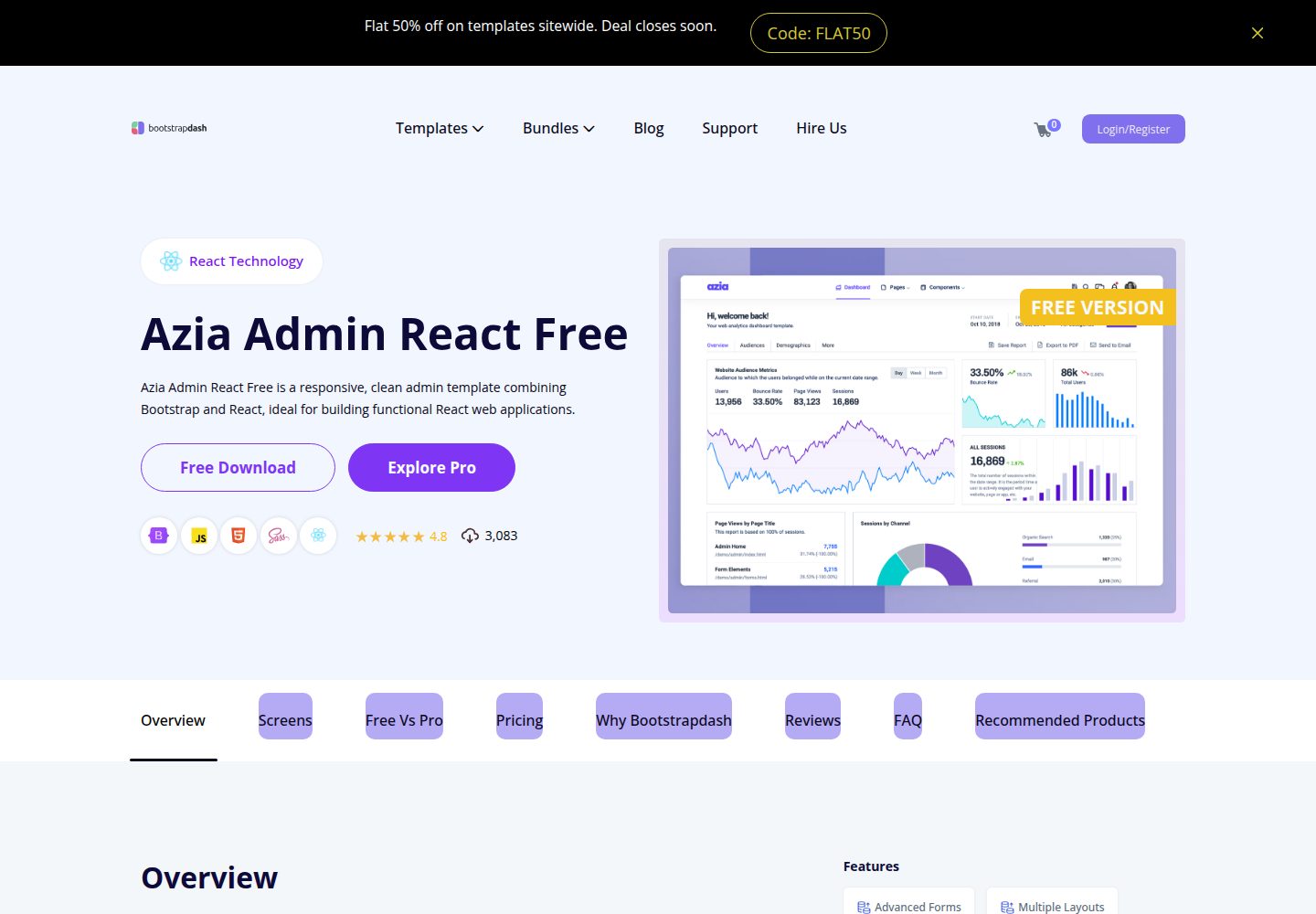Image resolution: width=1316 pixels, height=914 pixels.
Task: Click the Multiple Layouts feature icon
Action: [1007, 908]
